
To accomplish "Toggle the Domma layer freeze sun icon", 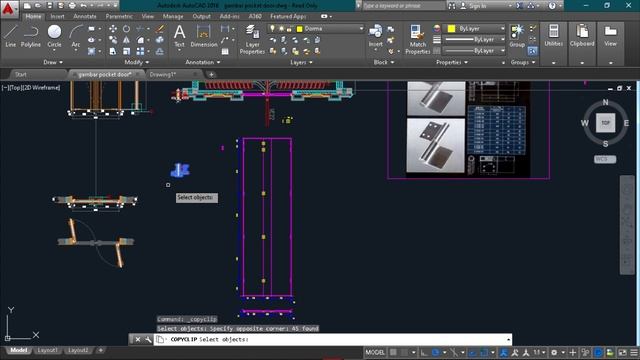I will point(281,29).
